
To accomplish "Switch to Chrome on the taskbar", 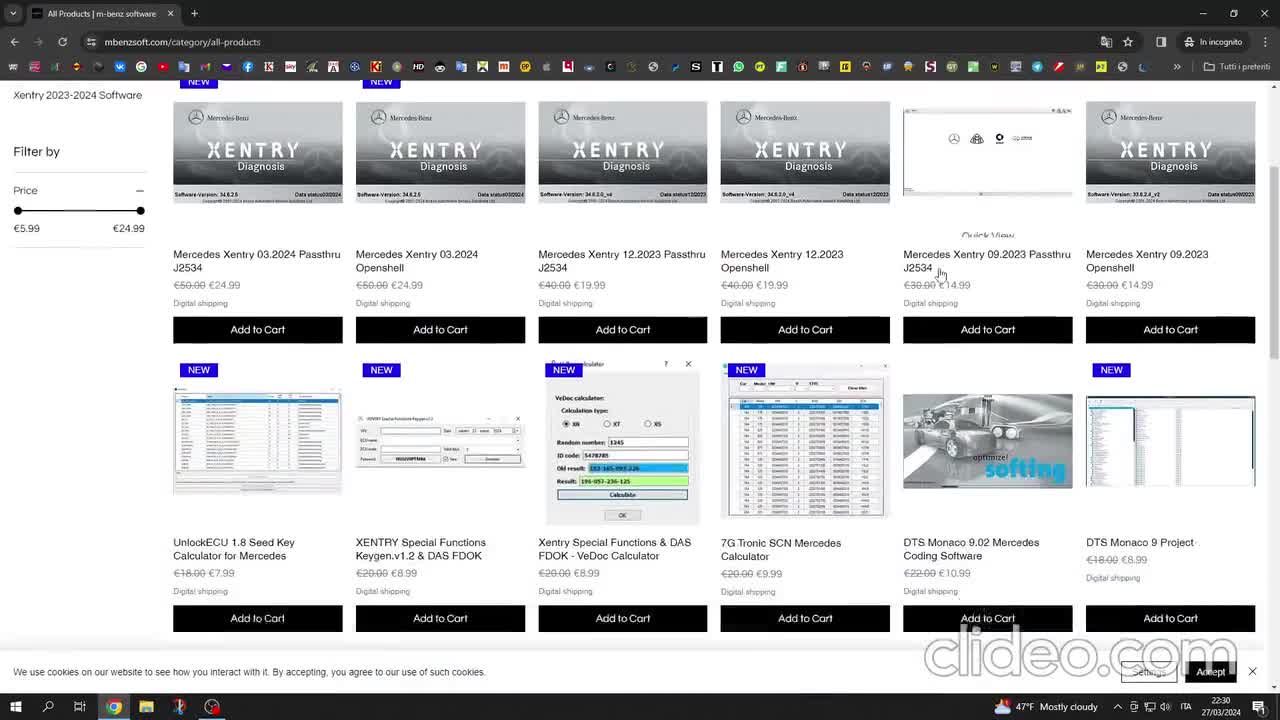I will pos(114,707).
